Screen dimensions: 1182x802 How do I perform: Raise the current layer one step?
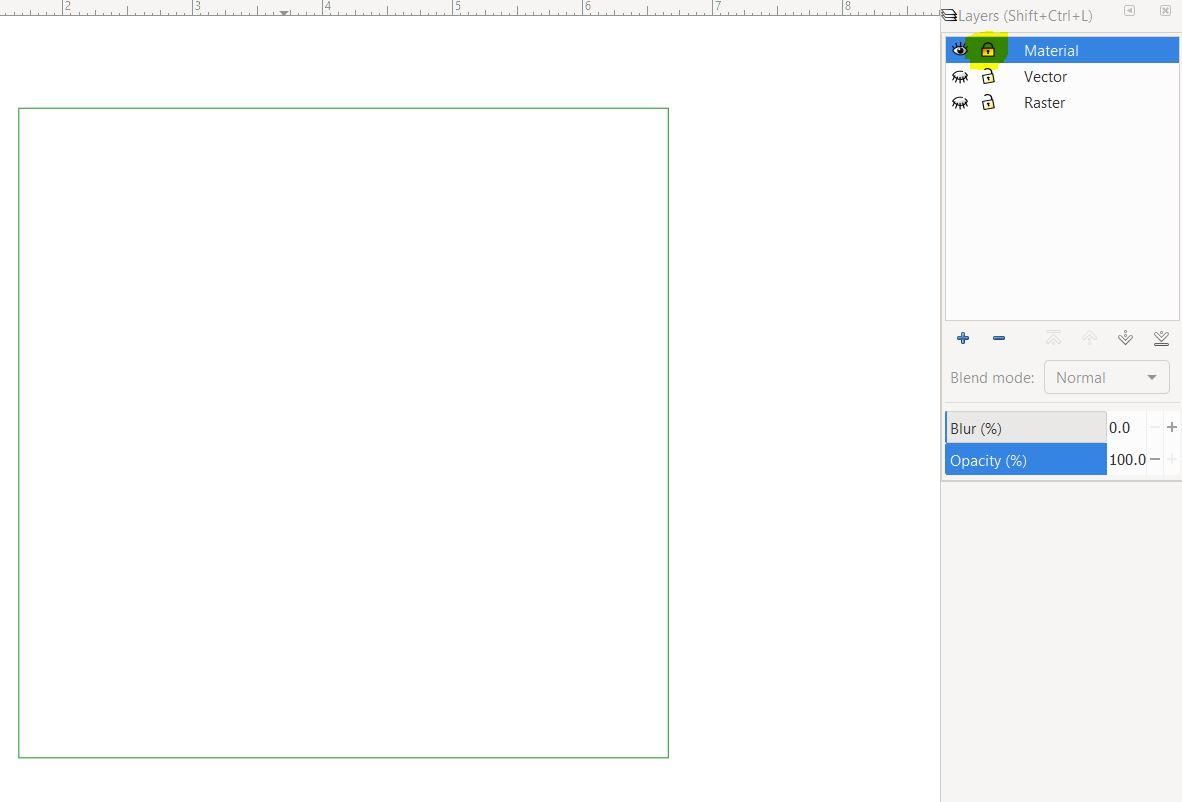point(1089,338)
